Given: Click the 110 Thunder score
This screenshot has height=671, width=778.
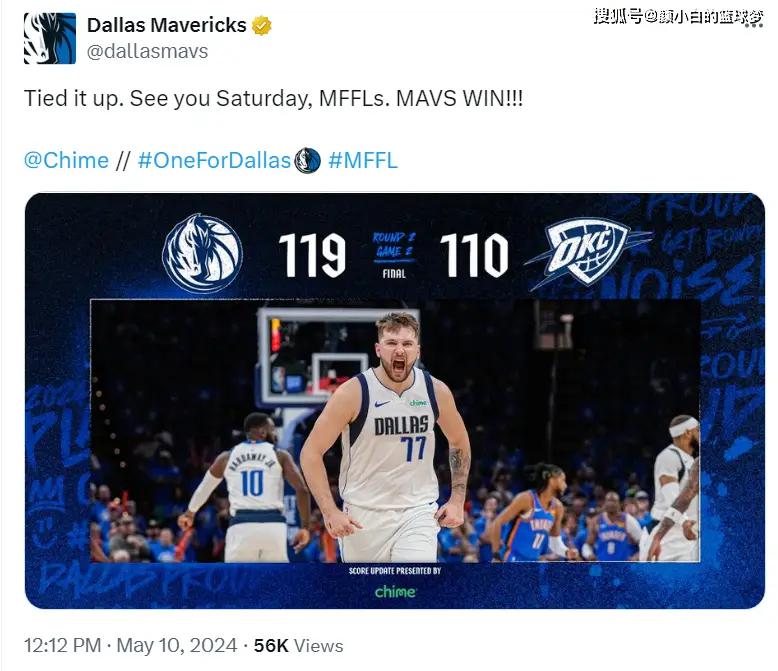Looking at the screenshot, I should 474,255.
